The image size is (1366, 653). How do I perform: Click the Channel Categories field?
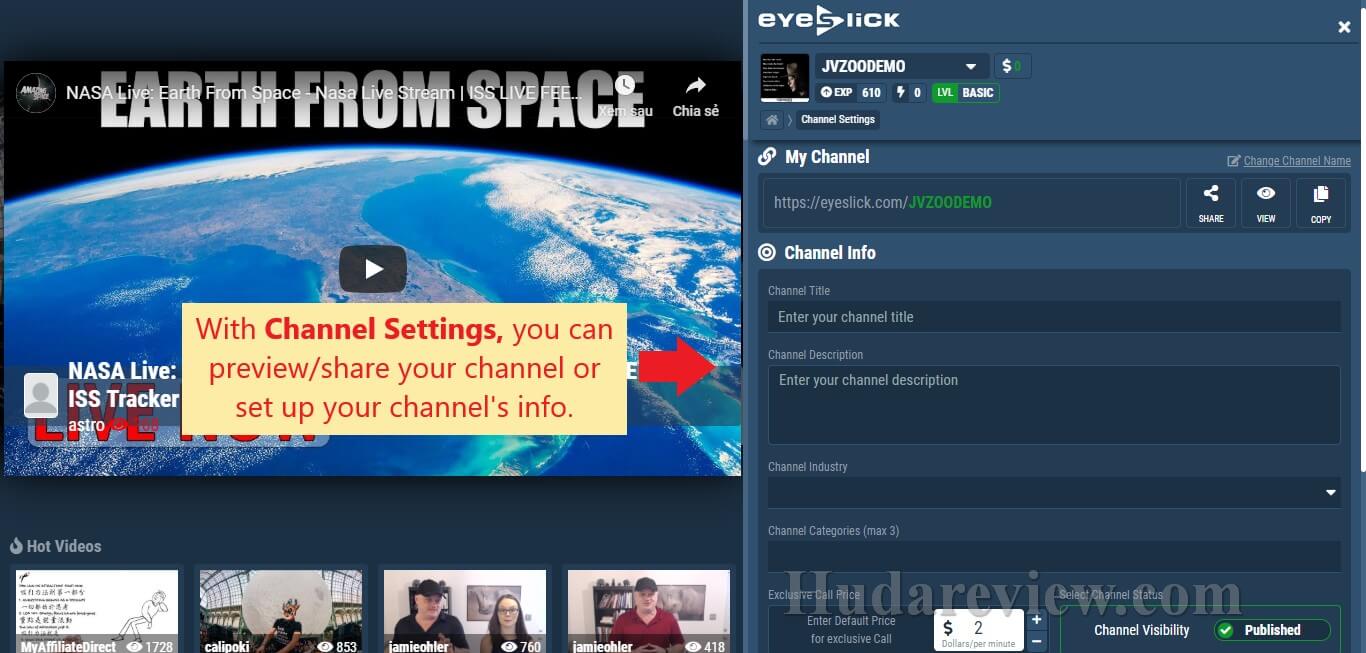(x=1054, y=557)
